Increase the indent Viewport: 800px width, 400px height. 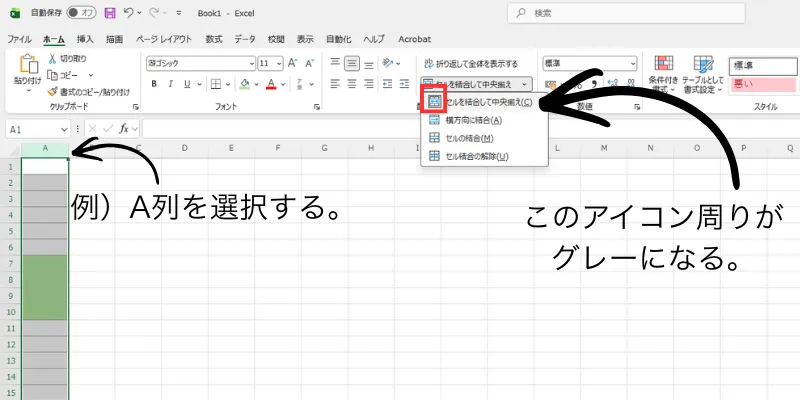404,83
